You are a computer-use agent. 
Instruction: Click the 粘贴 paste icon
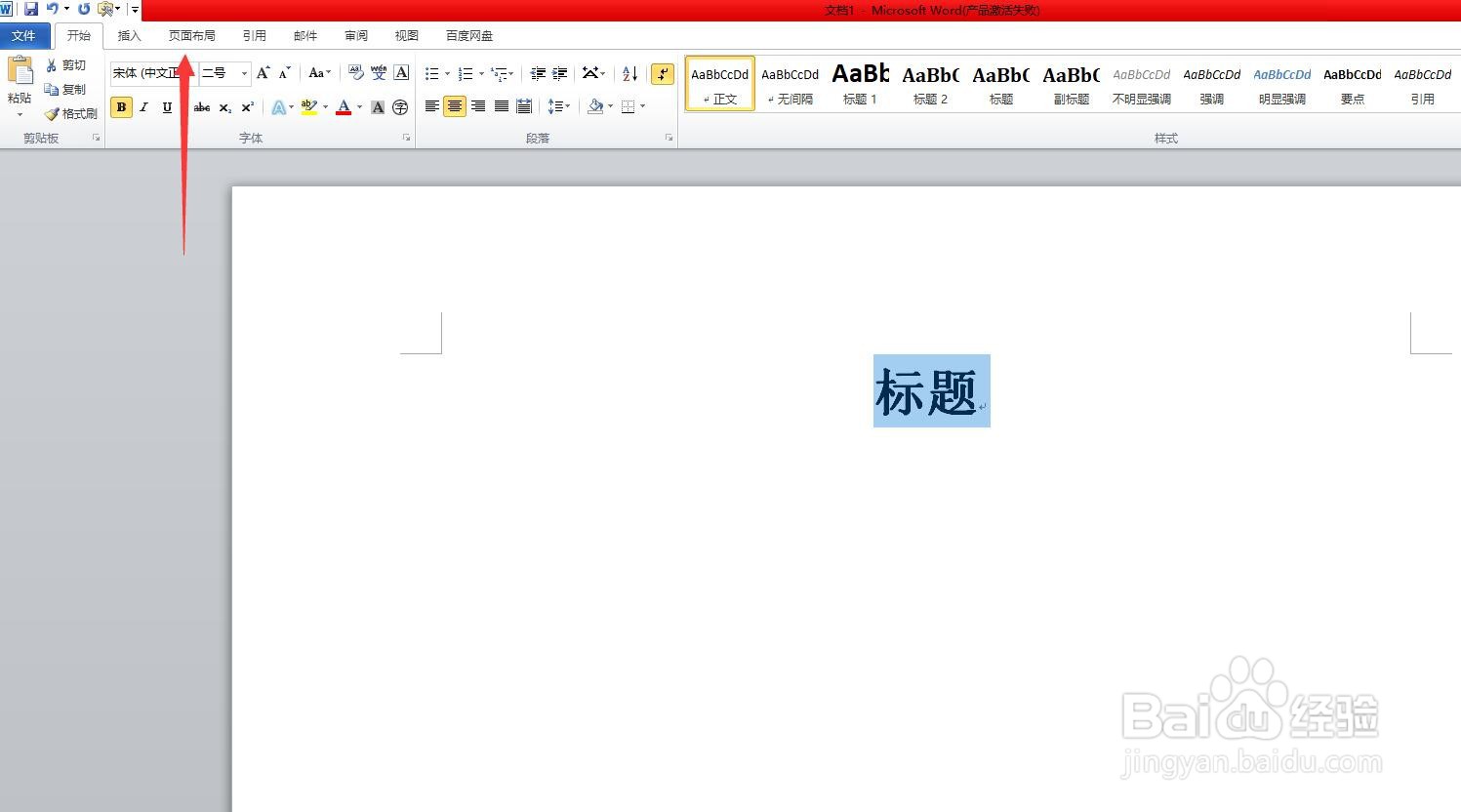pyautogui.click(x=20, y=72)
